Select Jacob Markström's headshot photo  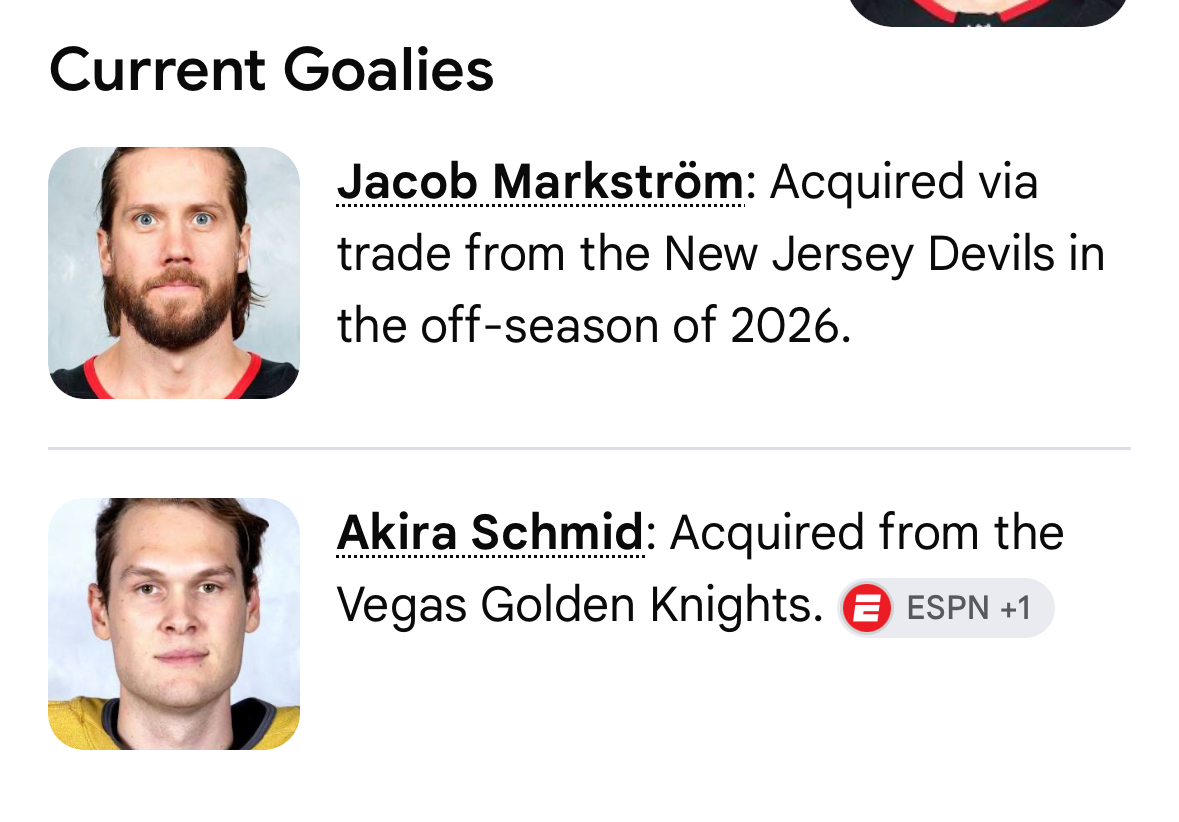(x=174, y=272)
